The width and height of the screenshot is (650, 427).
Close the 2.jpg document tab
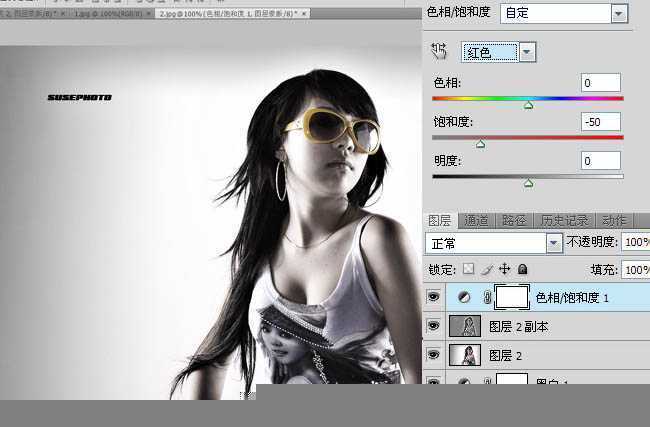tap(304, 14)
